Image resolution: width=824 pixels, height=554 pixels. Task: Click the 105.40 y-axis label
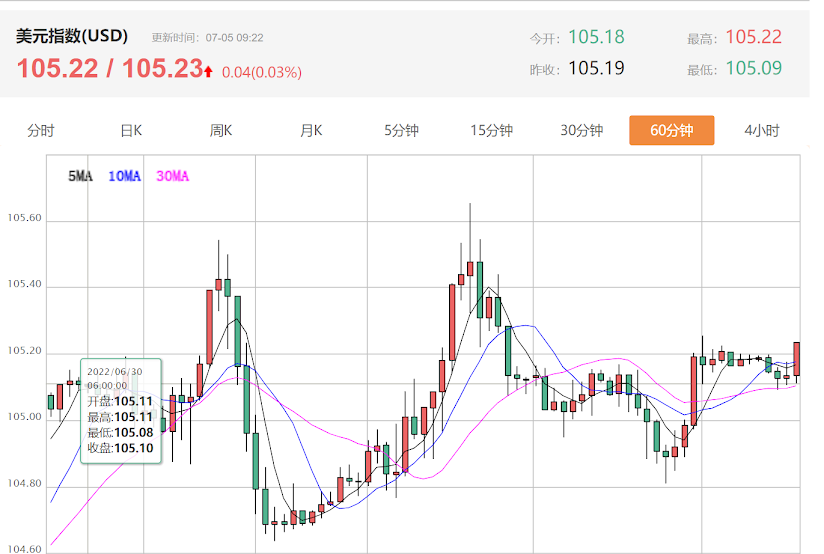(x=24, y=284)
